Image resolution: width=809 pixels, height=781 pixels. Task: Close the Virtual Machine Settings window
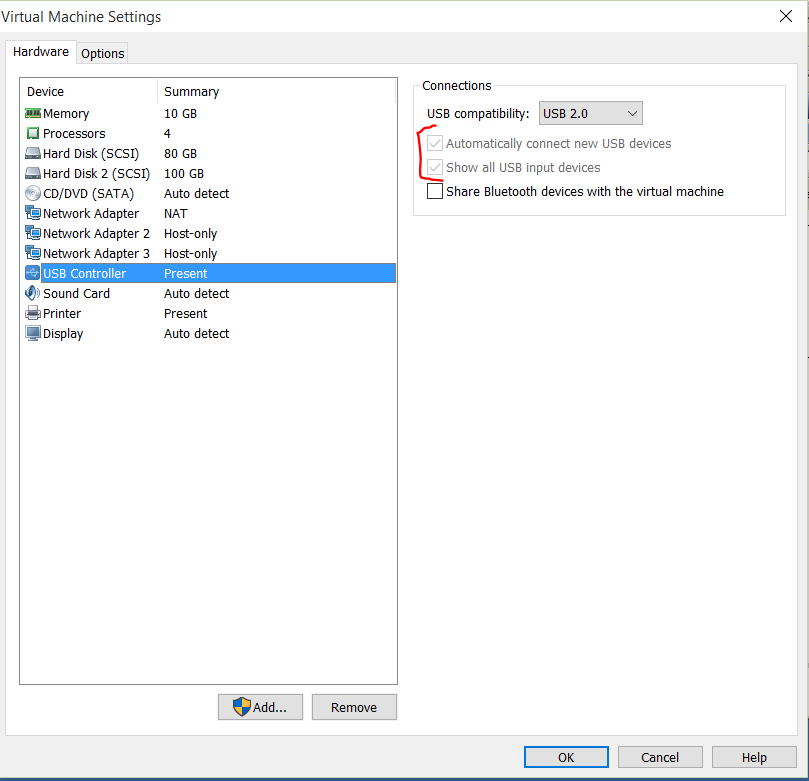point(786,17)
